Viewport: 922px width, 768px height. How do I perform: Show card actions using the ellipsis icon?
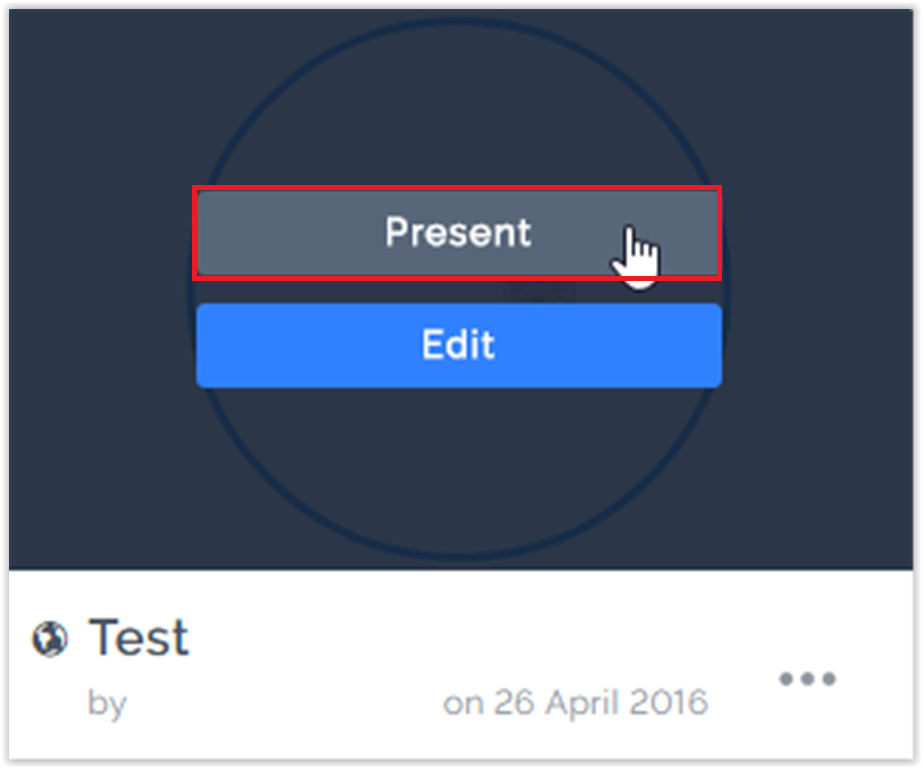[807, 680]
